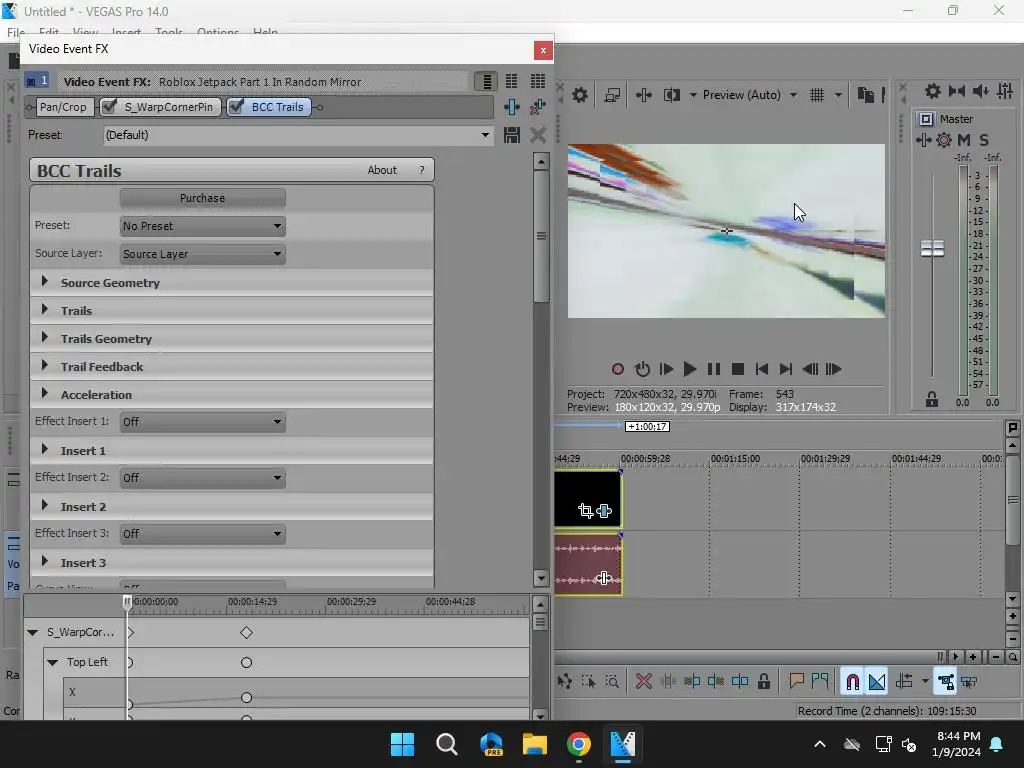Expand the Source Geometry section
The height and width of the screenshot is (768, 1024).
coord(44,281)
